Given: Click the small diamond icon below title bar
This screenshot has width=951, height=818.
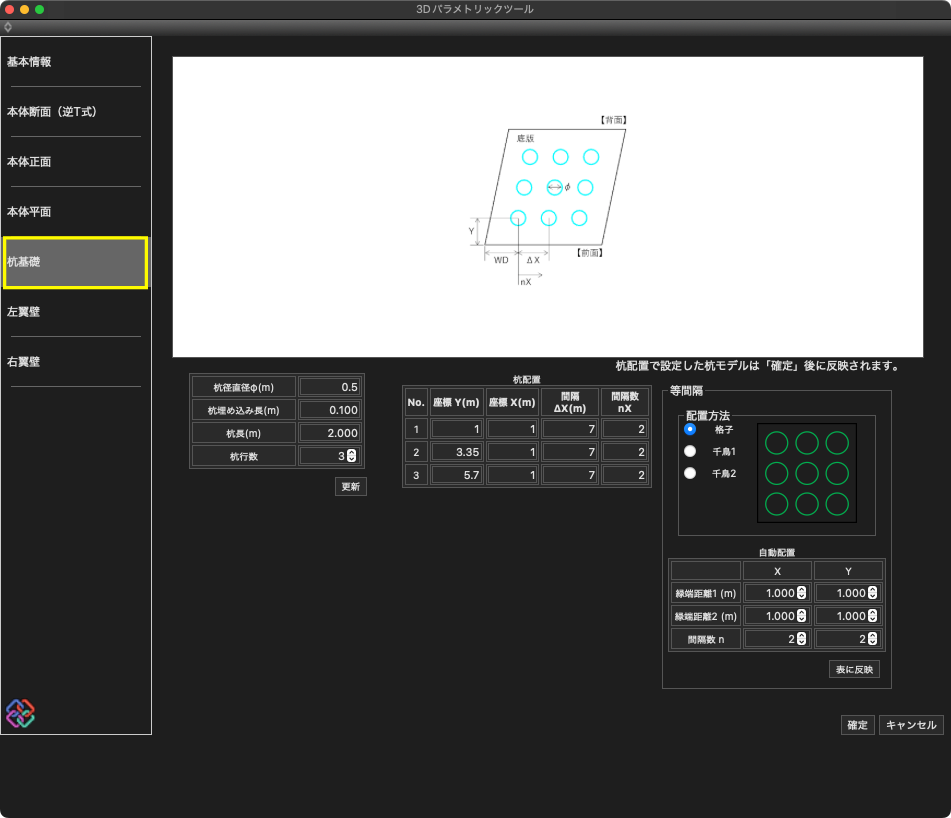Looking at the screenshot, I should [x=8, y=27].
